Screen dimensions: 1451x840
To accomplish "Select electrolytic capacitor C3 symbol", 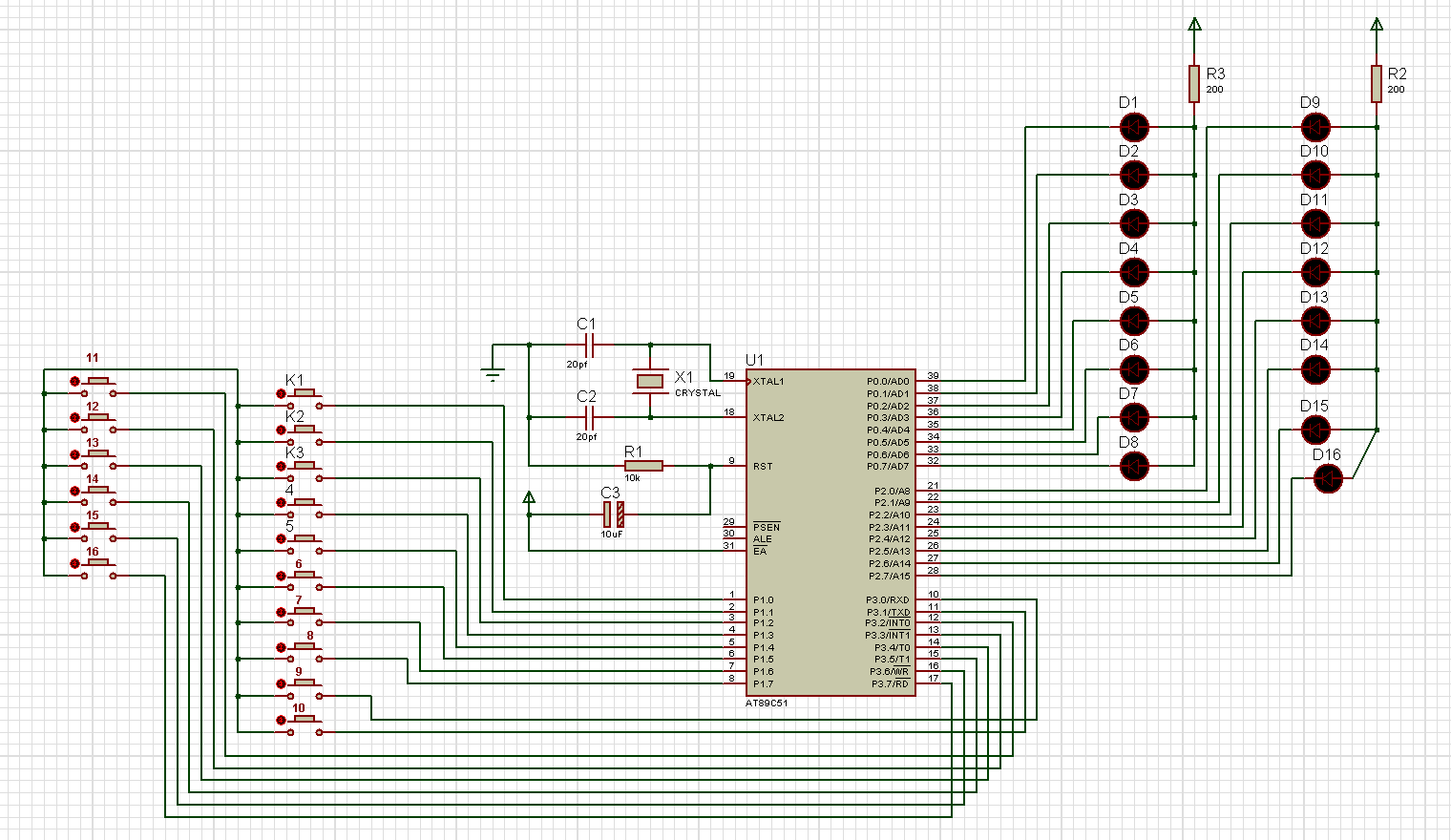I will pyautogui.click(x=613, y=514).
